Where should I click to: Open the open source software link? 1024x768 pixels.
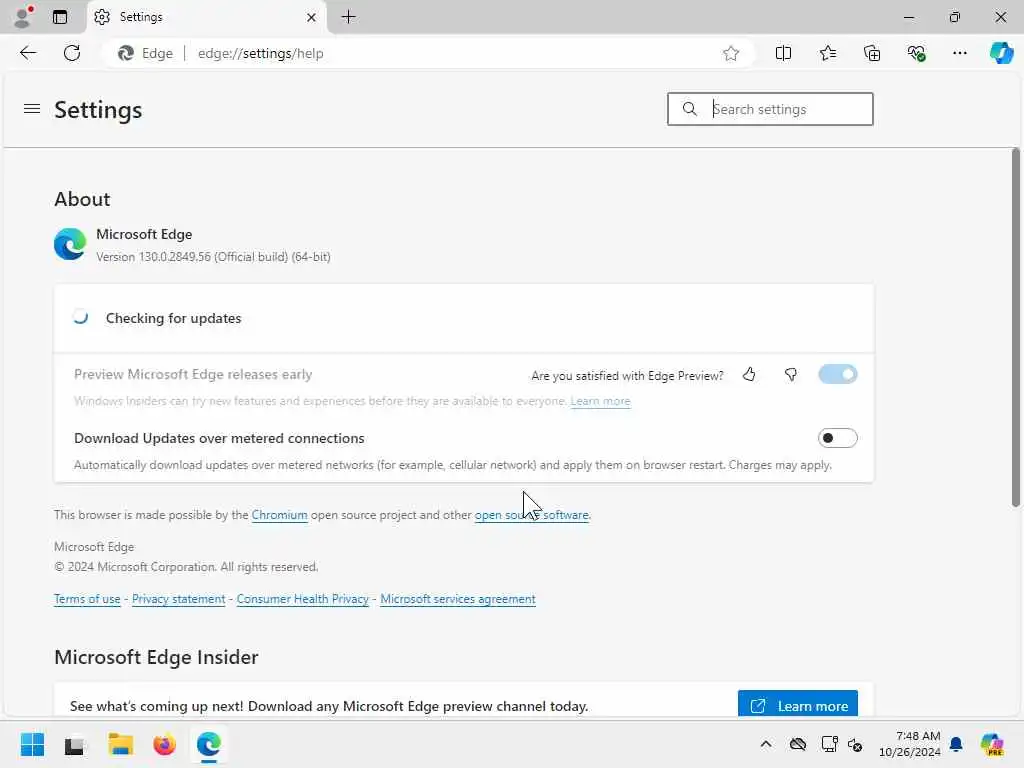point(532,515)
